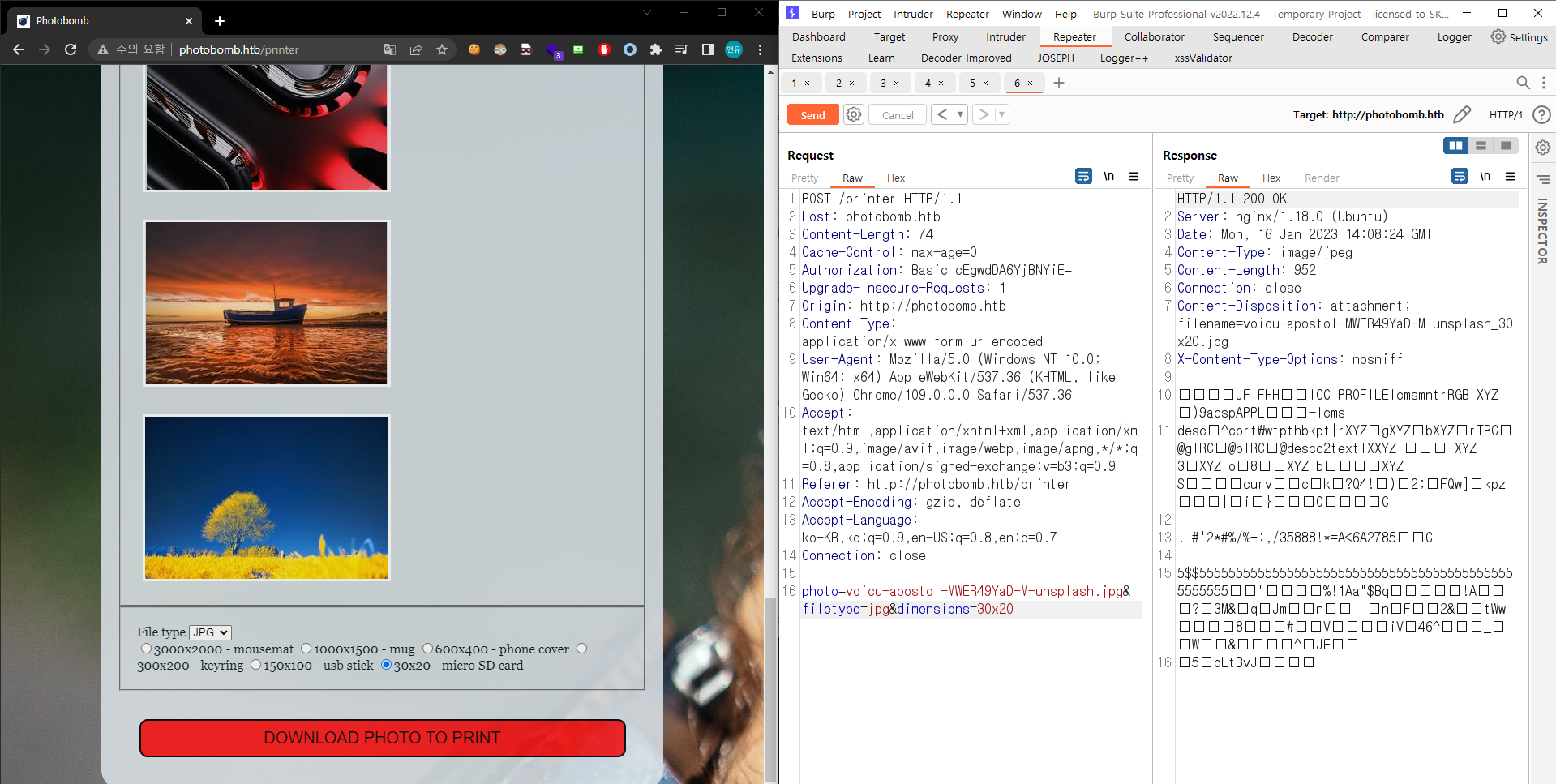Open the Chrome three-dot menu
This screenshot has height=784, width=1556.
tap(760, 49)
